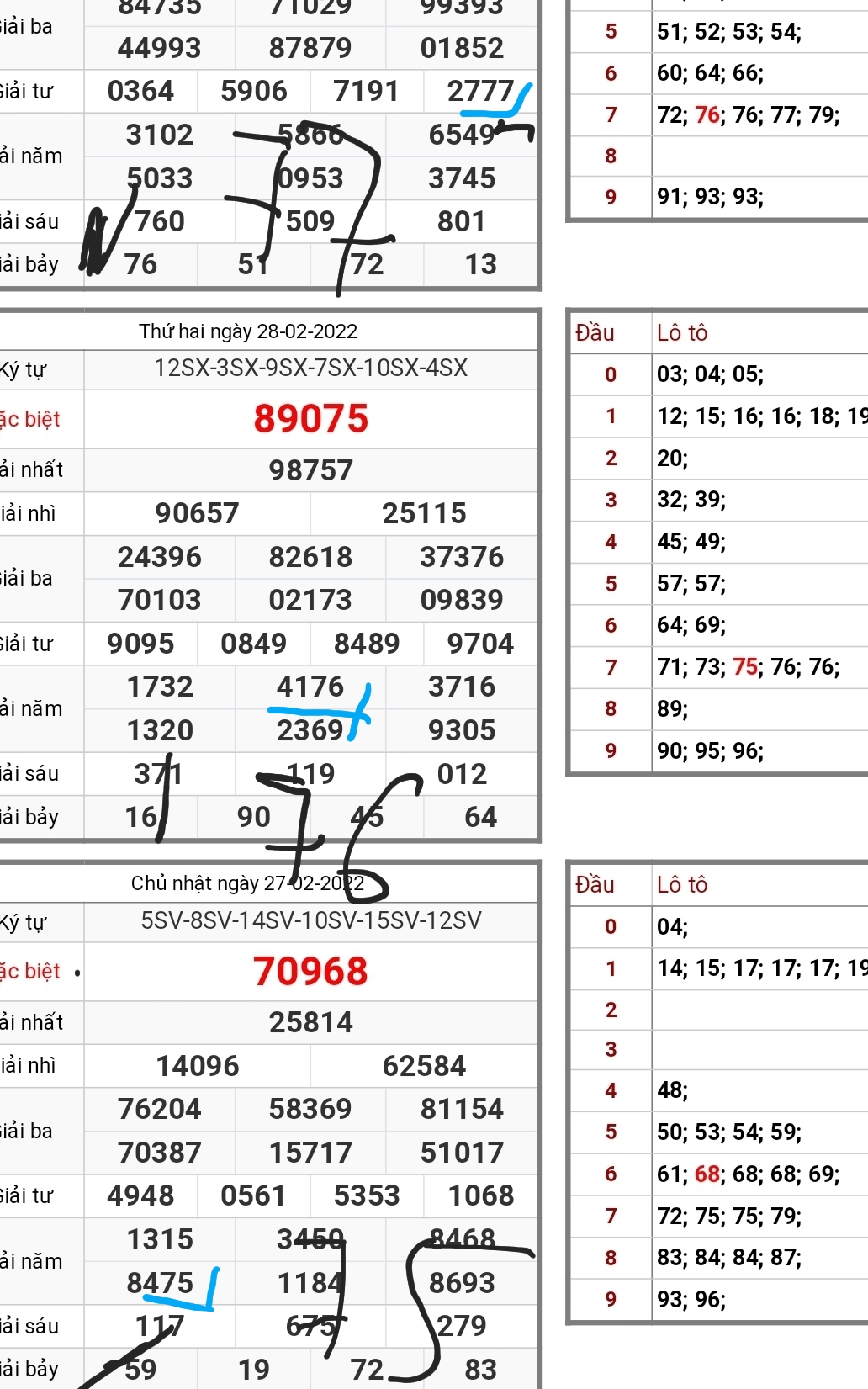
Task: Click the red highlighted 68 in lô tô list
Action: (707, 1174)
